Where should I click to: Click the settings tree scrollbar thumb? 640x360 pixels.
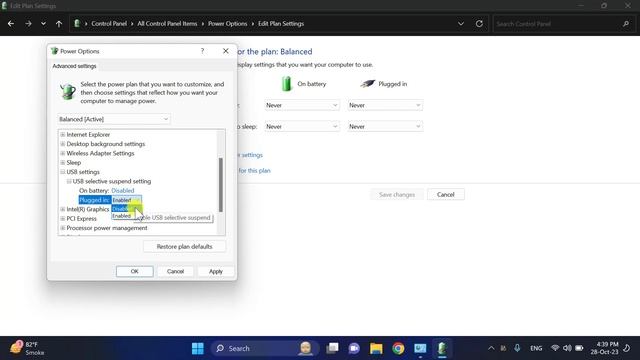click(x=221, y=184)
